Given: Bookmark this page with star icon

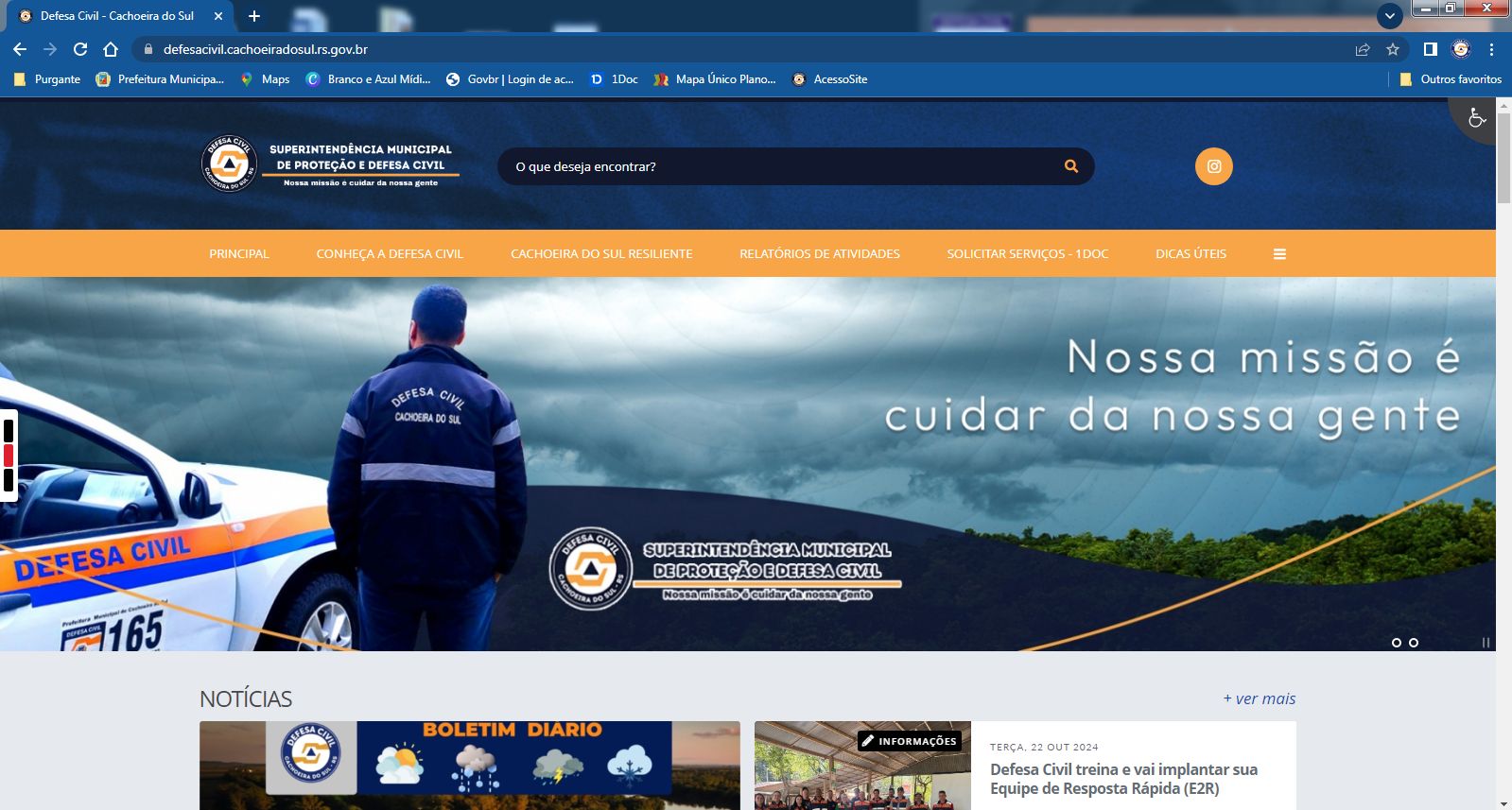Looking at the screenshot, I should pos(1392,49).
